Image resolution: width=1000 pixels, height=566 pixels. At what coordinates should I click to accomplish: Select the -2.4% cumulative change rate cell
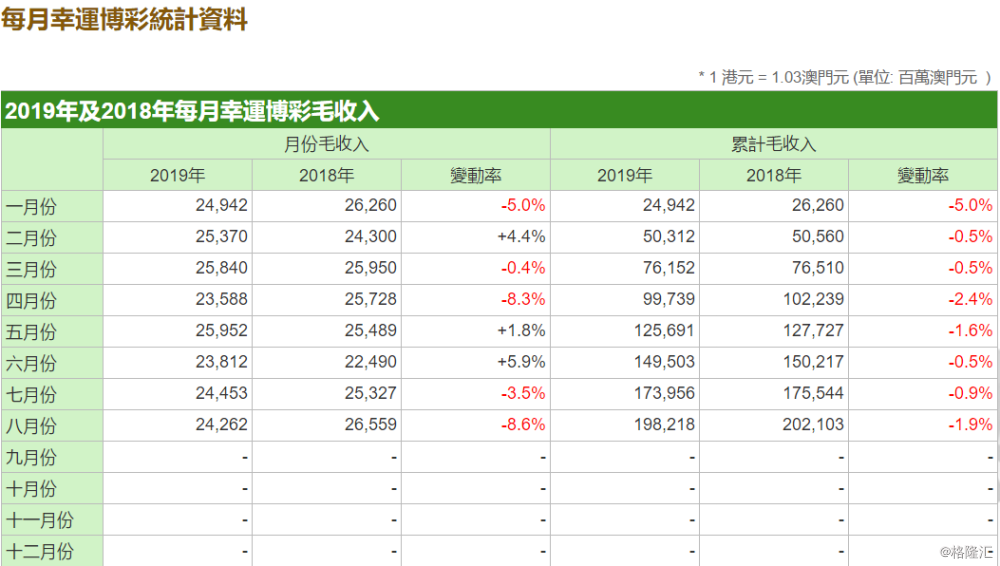point(970,299)
